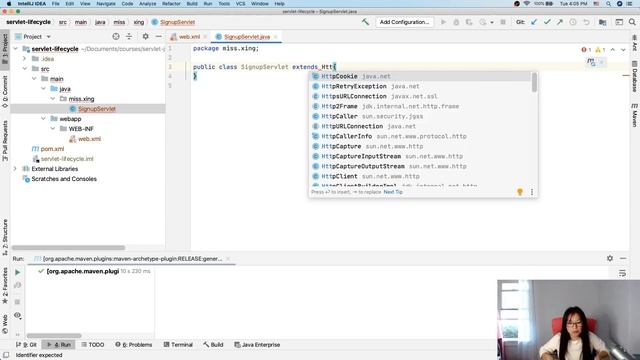Click the warning indicator in editor corner

tap(600, 50)
